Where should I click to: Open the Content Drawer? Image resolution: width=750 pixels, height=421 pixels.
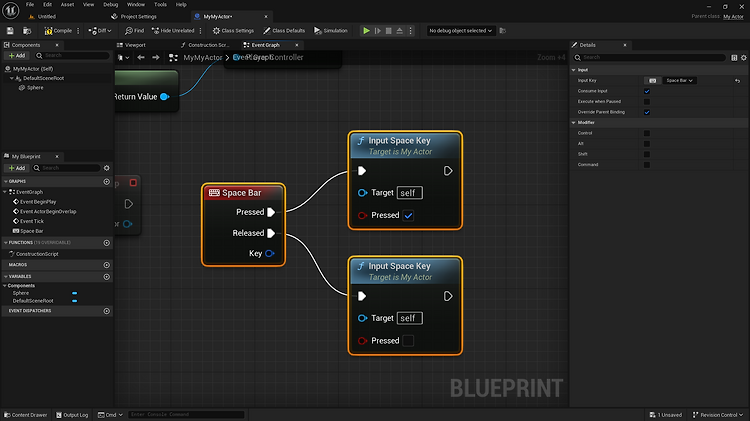[x=26, y=415]
